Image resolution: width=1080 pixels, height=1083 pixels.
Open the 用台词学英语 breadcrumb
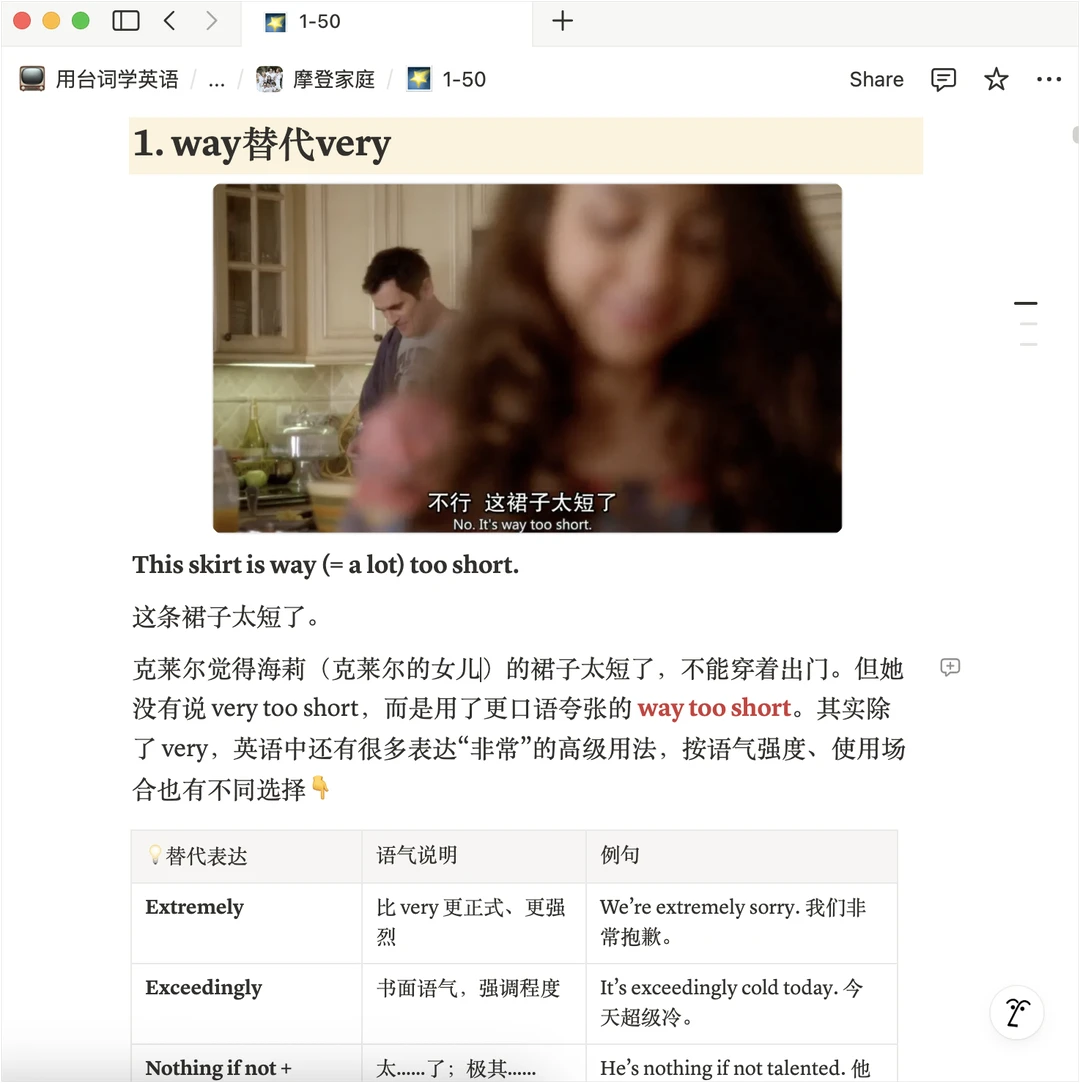99,79
